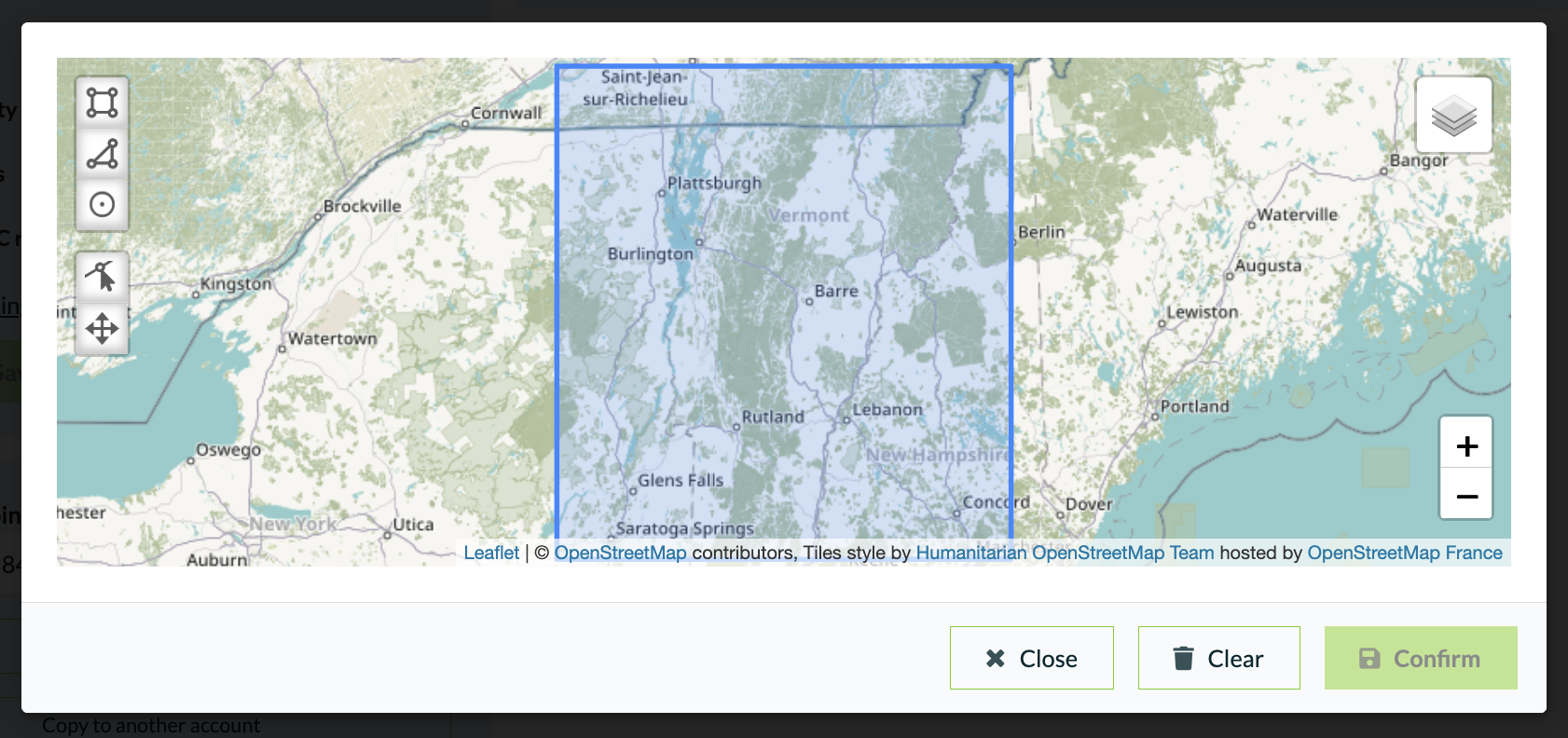This screenshot has width=1568, height=738.
Task: Confirm the selected map area
Action: (1420, 659)
